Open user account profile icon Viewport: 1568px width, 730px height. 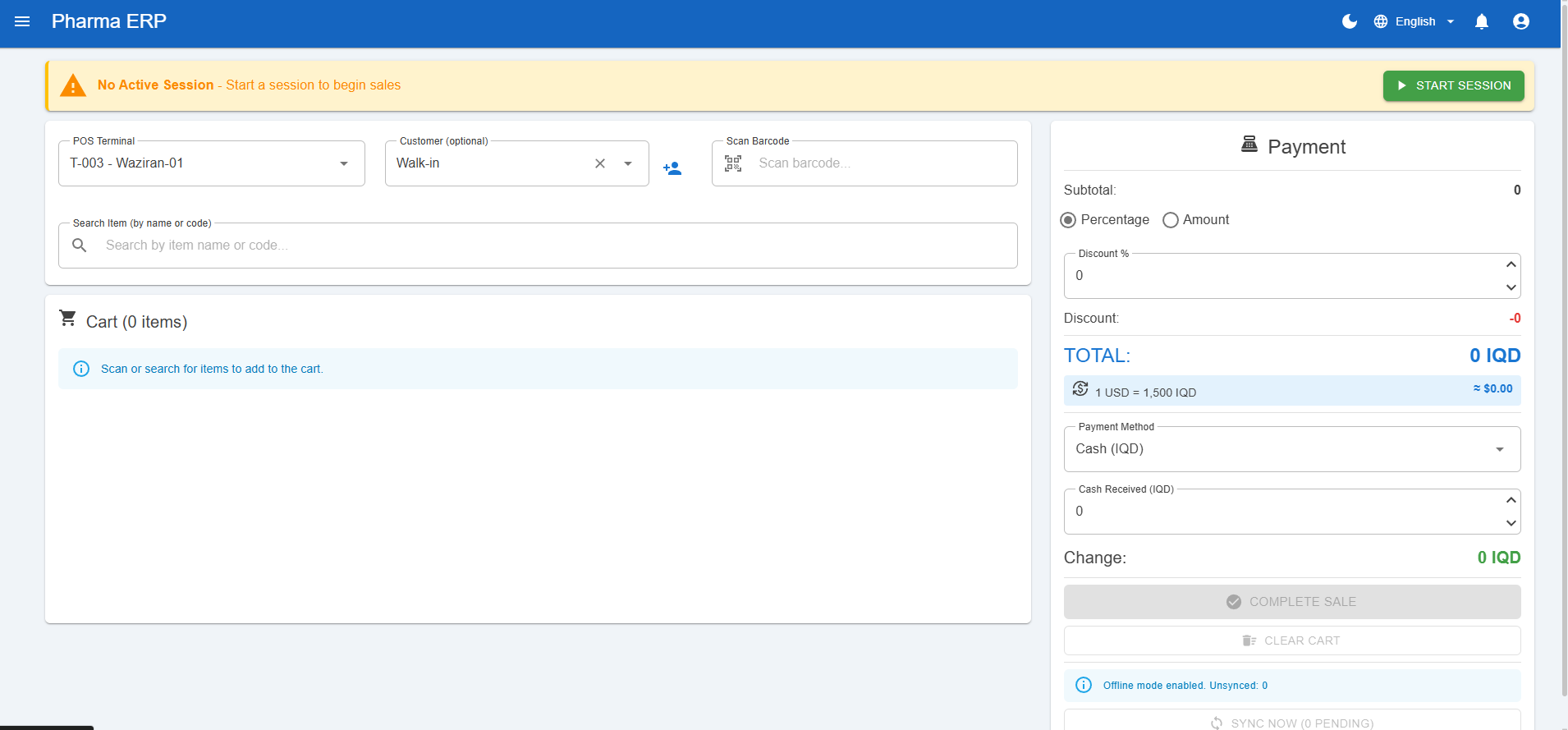tap(1521, 21)
